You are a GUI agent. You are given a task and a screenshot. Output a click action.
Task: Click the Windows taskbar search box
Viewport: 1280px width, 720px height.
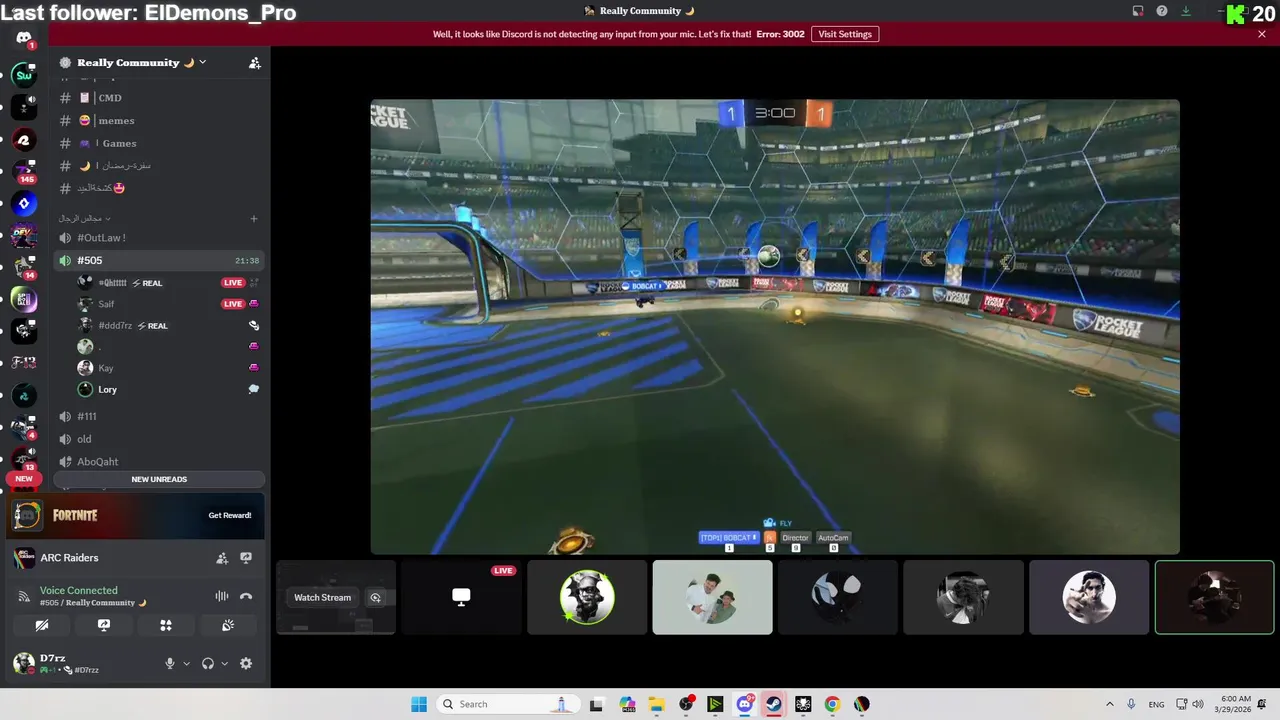pyautogui.click(x=507, y=704)
